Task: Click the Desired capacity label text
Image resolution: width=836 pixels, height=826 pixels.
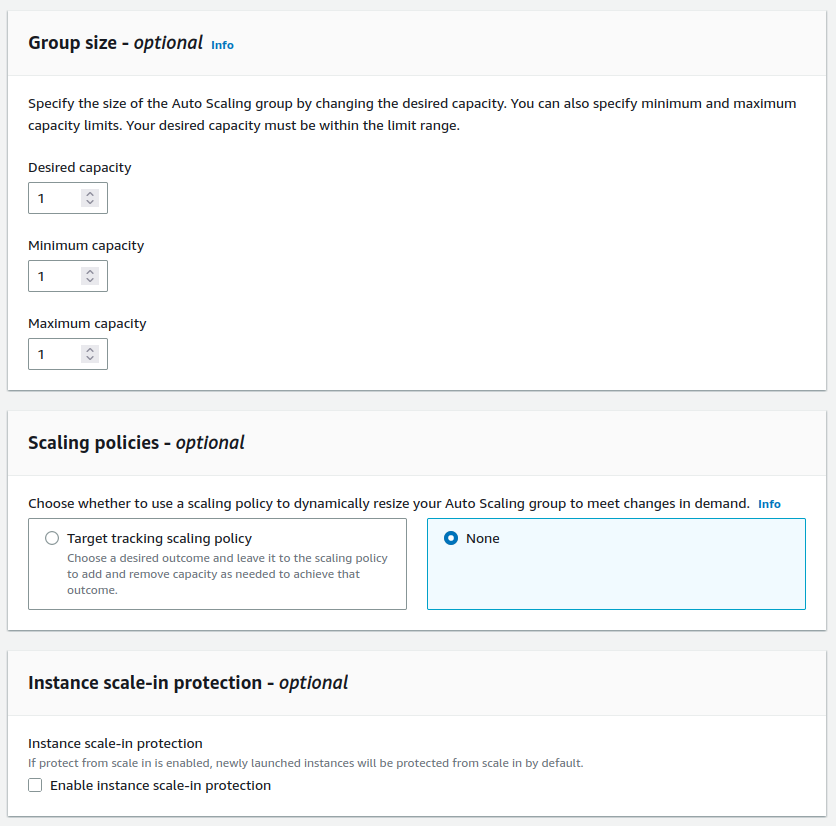Action: pyautogui.click(x=79, y=168)
